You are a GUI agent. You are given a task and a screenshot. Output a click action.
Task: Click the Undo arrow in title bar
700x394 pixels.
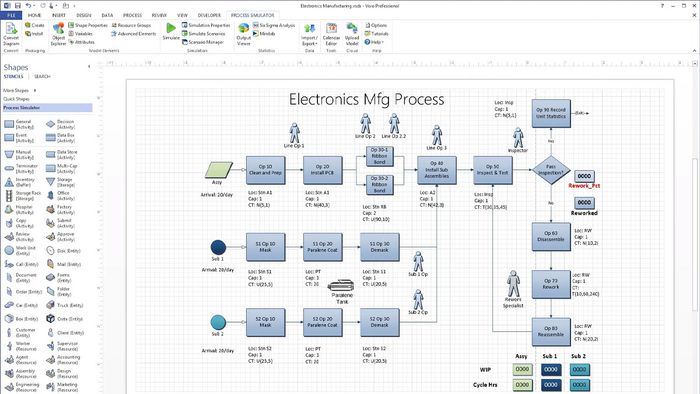pos(28,6)
